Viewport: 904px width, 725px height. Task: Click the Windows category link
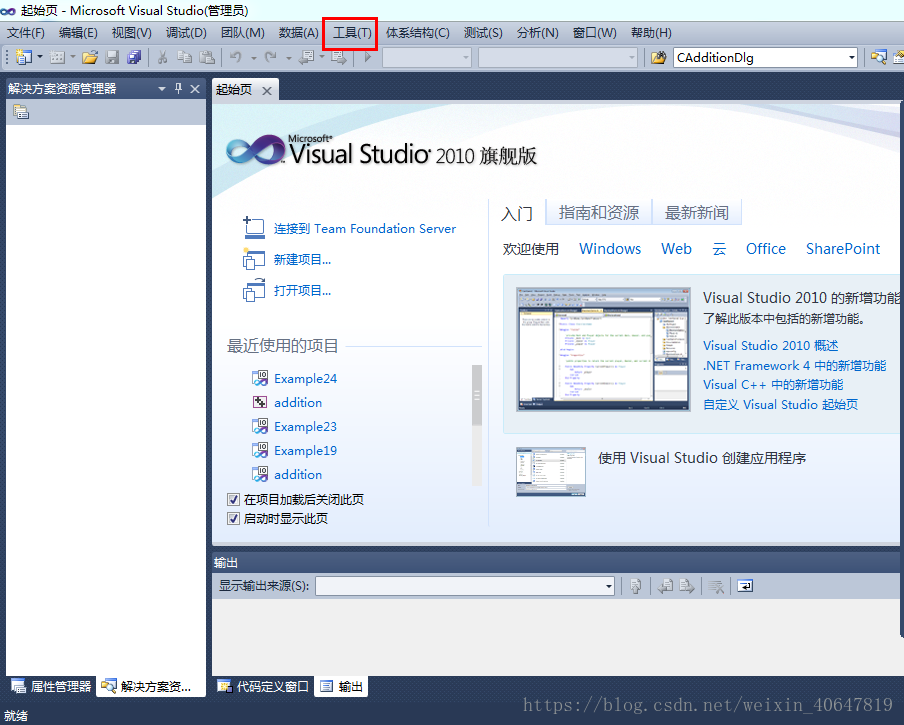610,249
